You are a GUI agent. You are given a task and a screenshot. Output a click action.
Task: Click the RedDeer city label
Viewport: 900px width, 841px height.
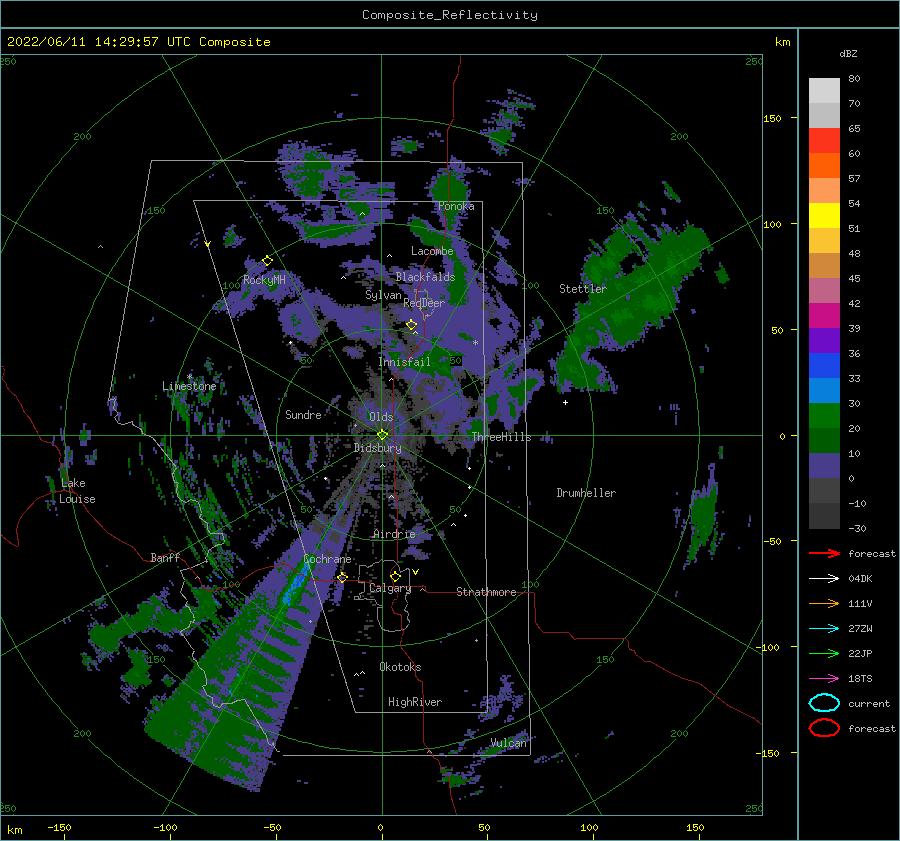point(424,303)
